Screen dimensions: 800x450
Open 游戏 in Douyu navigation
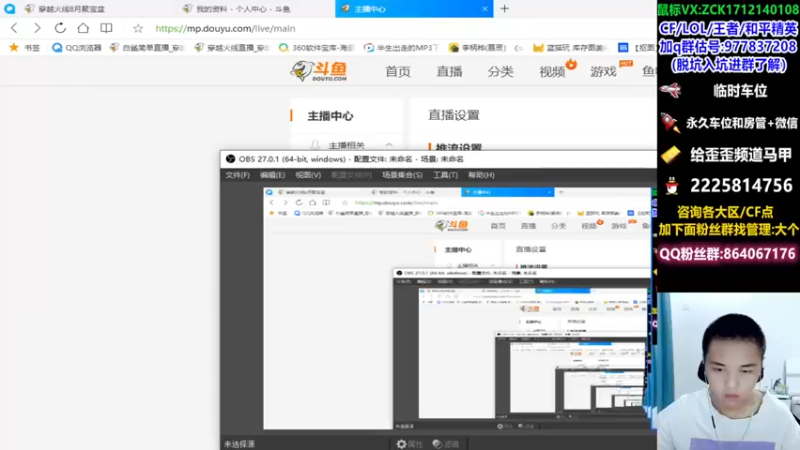pyautogui.click(x=603, y=71)
